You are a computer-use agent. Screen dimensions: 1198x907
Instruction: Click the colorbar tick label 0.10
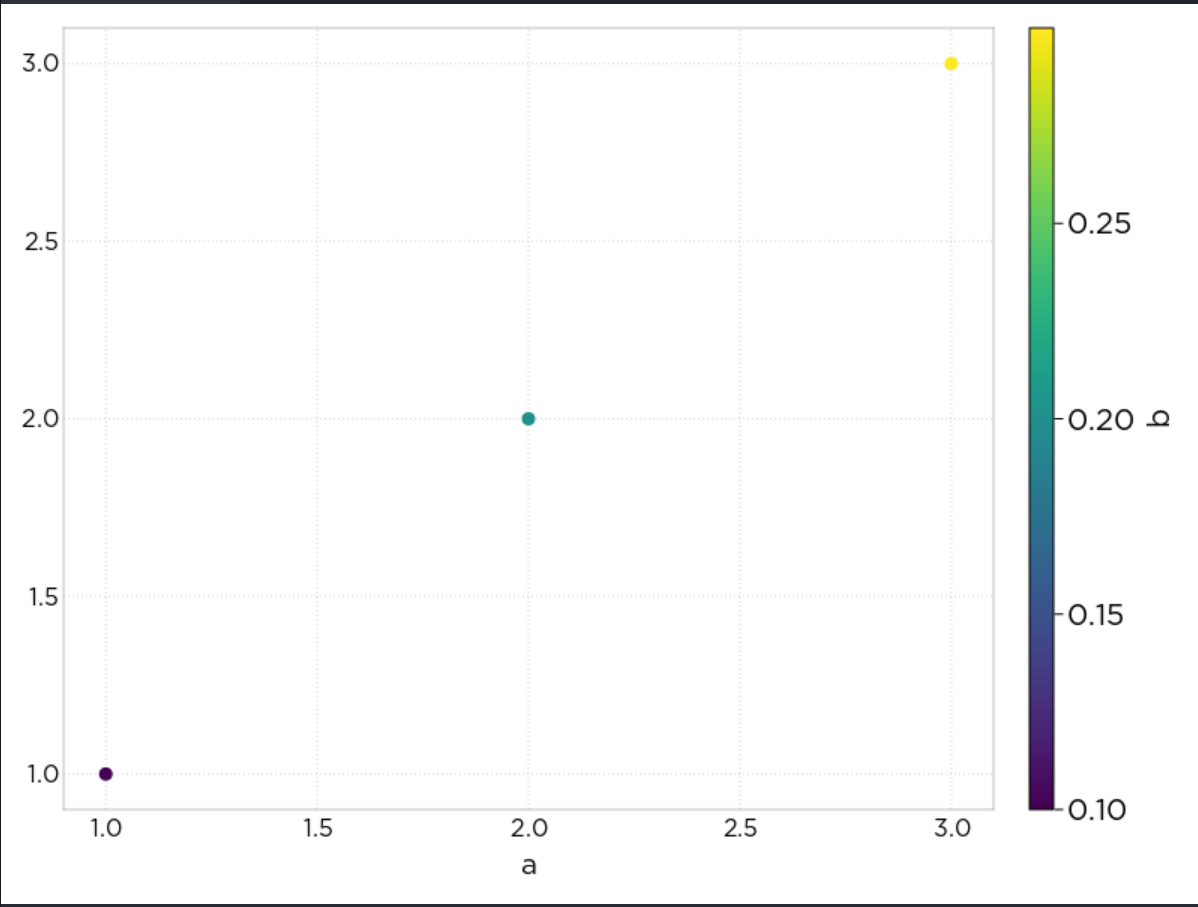click(1095, 810)
